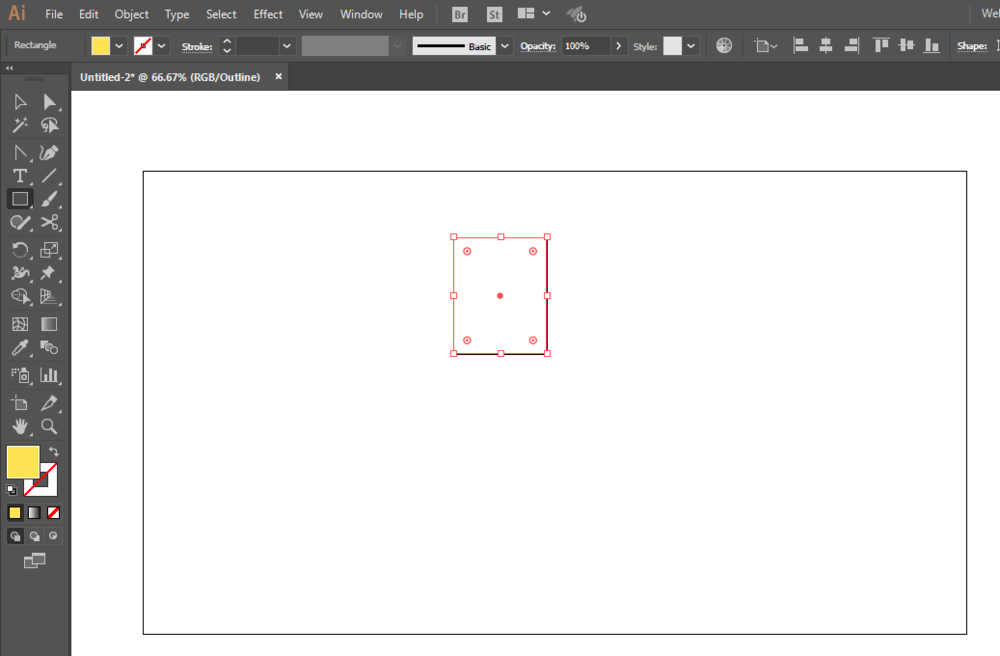Viewport: 1000px width, 656px height.
Task: Change the screen mode
Action: pos(34,561)
